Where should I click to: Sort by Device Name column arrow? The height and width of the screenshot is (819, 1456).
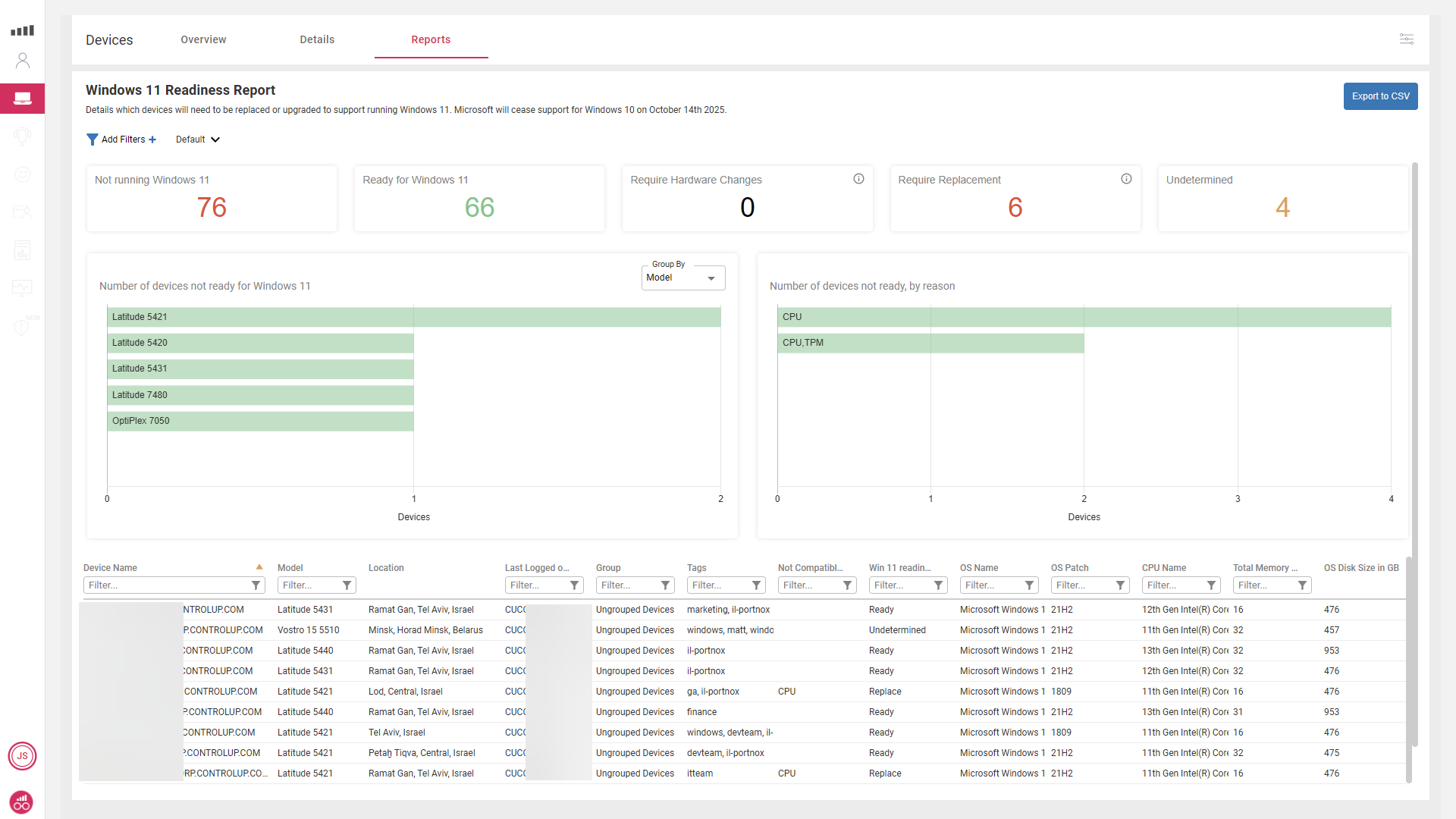259,567
